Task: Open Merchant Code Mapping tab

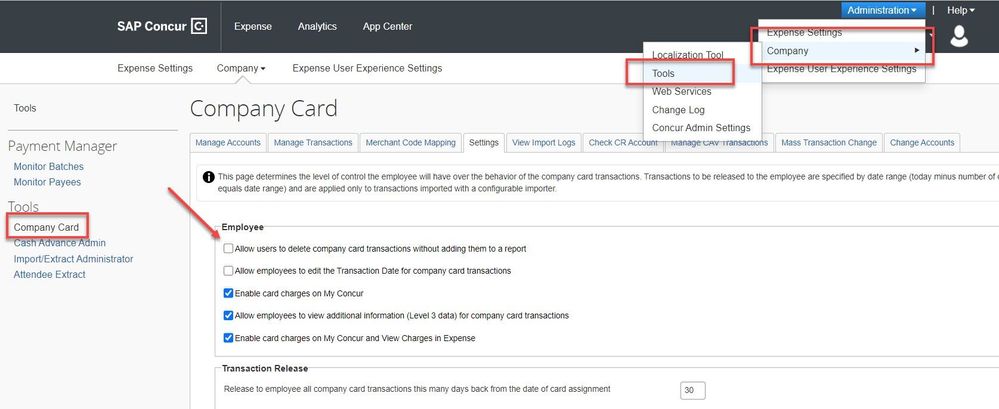Action: point(410,143)
